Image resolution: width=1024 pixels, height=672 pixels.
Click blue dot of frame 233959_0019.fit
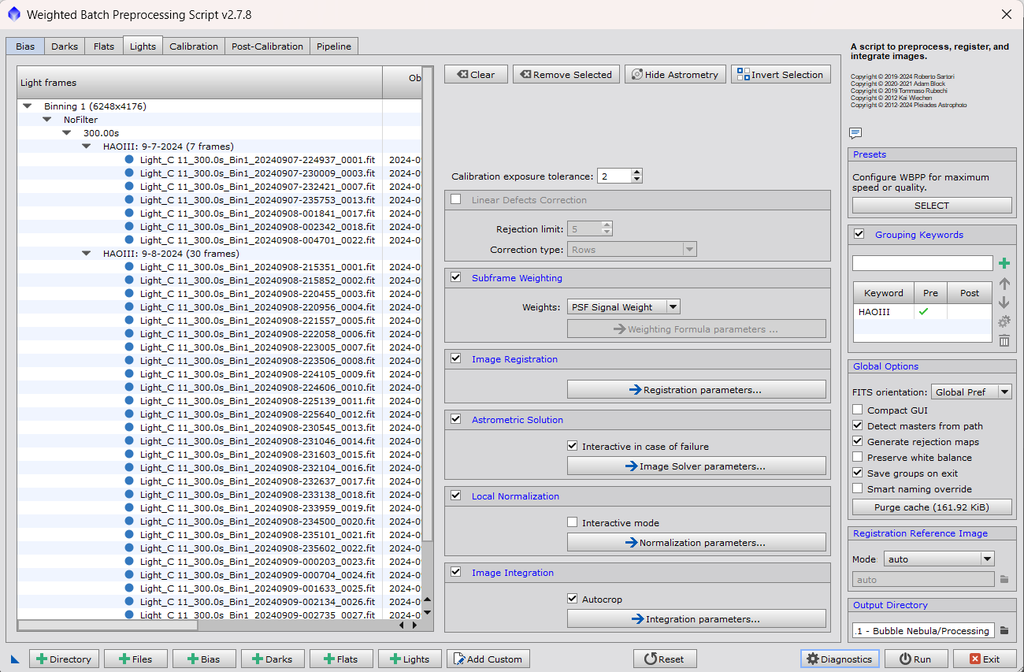129,507
